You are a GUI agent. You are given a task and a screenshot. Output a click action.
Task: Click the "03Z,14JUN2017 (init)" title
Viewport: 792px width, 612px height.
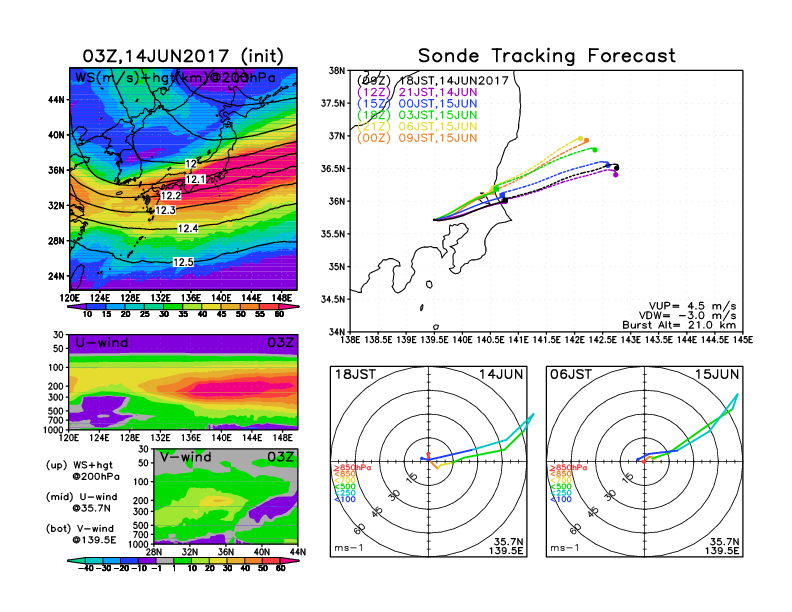183,56
